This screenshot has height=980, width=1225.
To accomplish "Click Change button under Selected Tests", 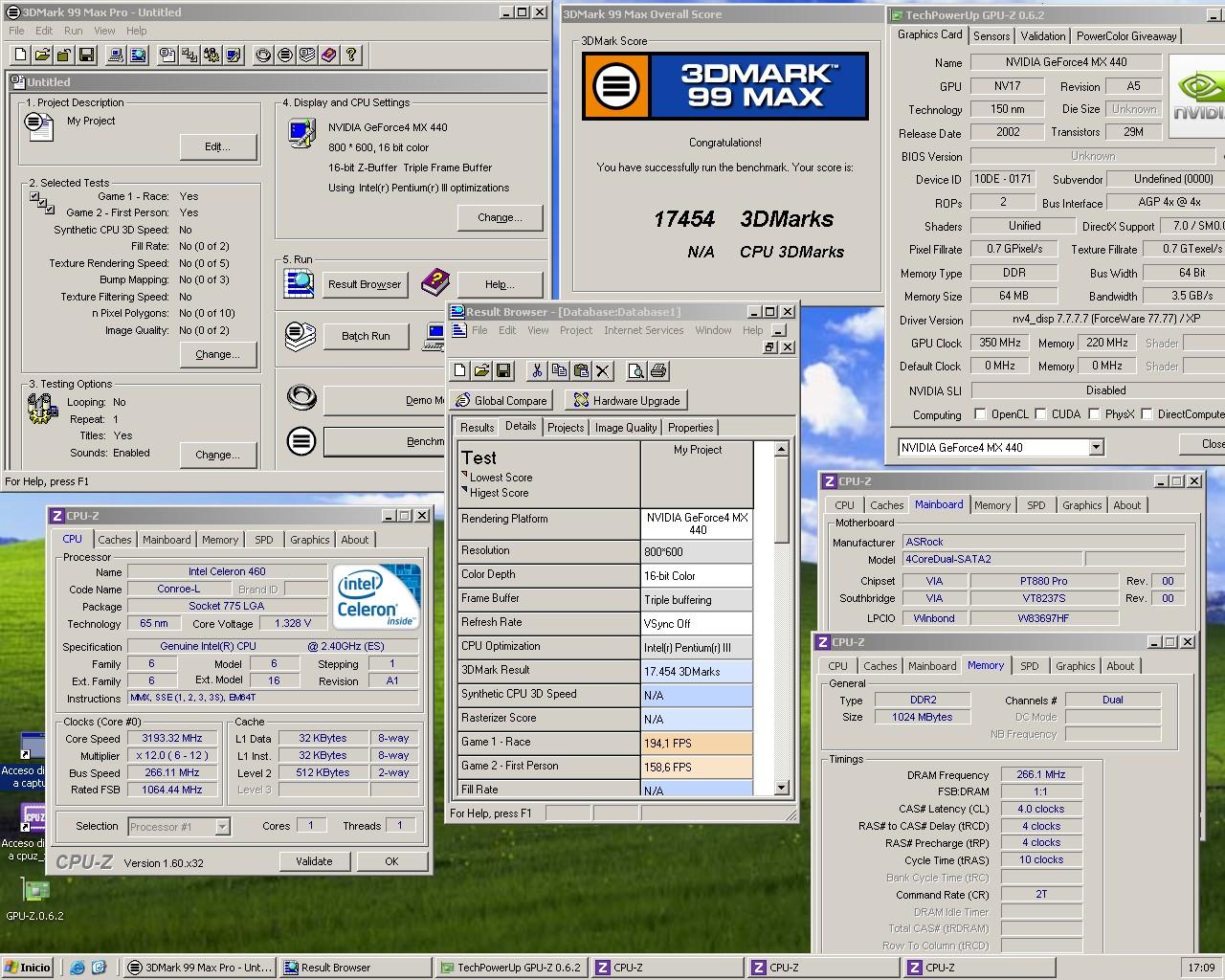I will (x=218, y=354).
